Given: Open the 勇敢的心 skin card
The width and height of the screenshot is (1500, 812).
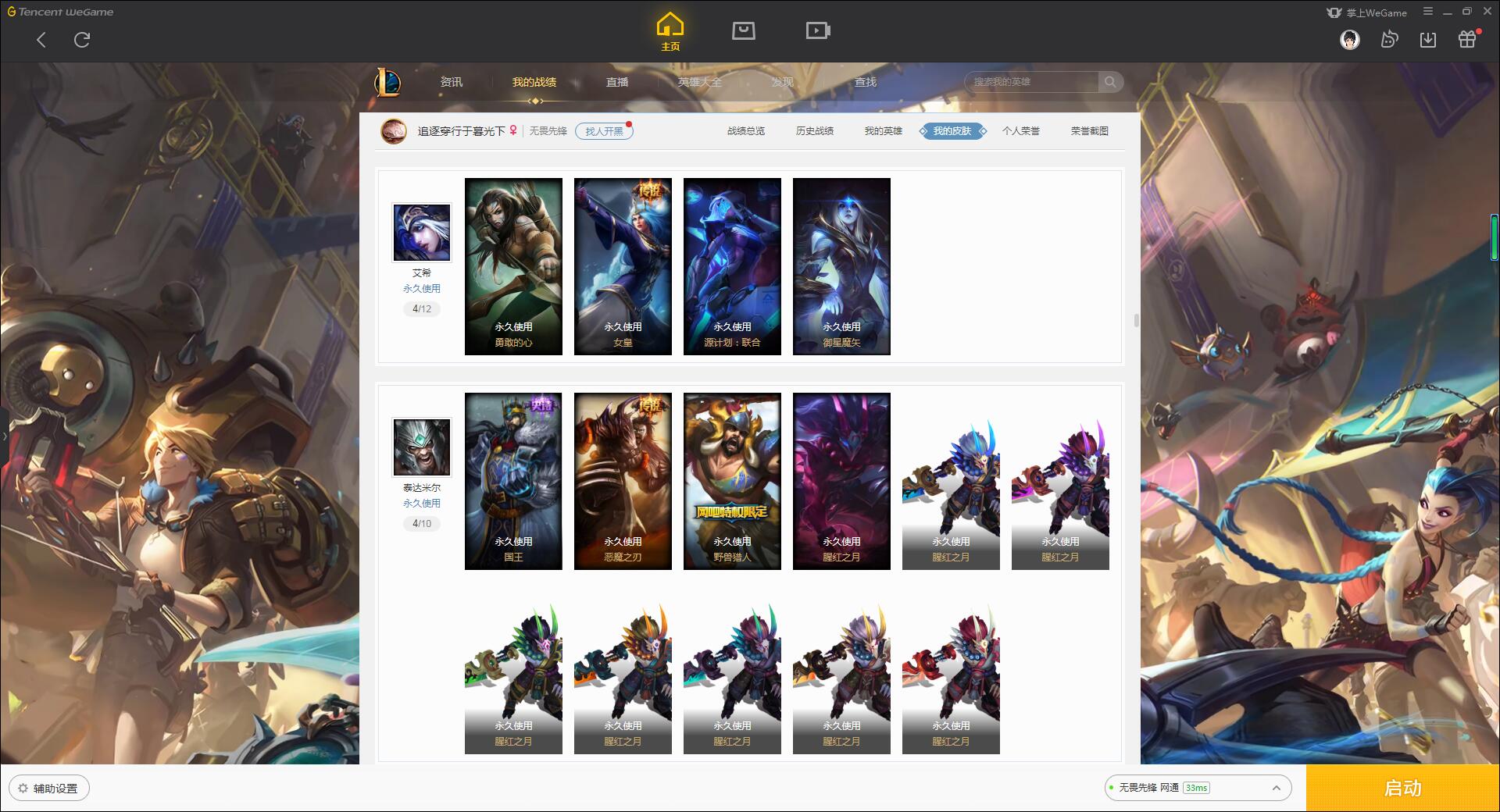Looking at the screenshot, I should 513,266.
